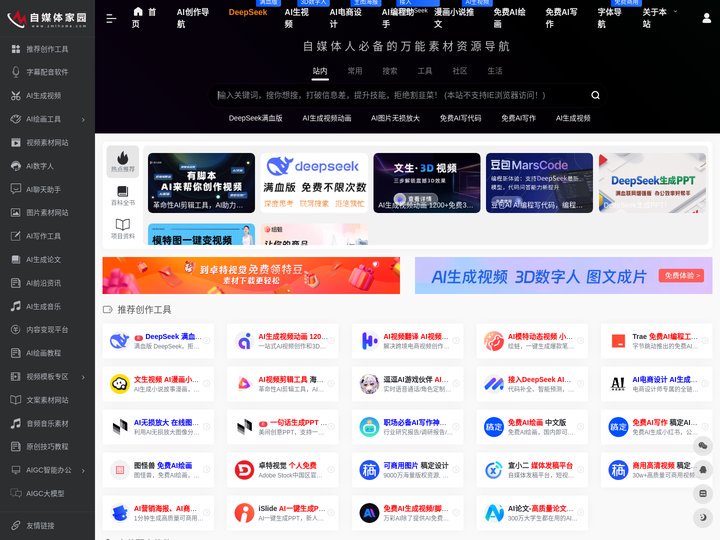Open 友情链接 sidebar item

(x=47, y=525)
